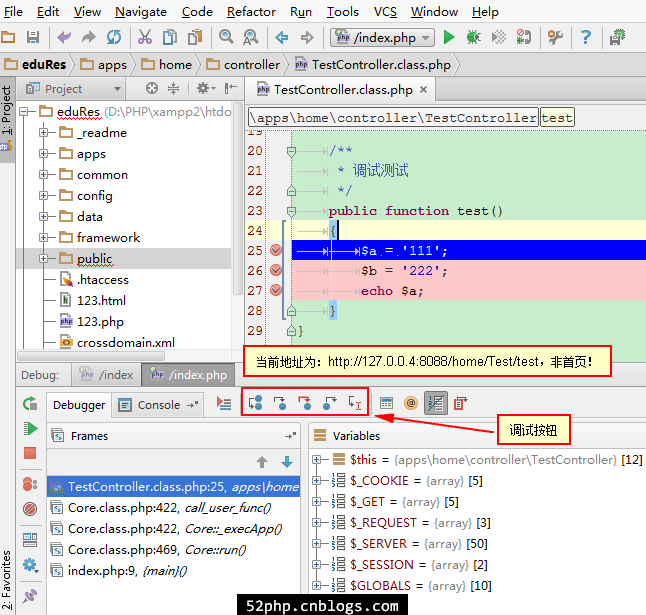646x615 pixels.
Task: Open the Project view dropdown
Action: 73,89
